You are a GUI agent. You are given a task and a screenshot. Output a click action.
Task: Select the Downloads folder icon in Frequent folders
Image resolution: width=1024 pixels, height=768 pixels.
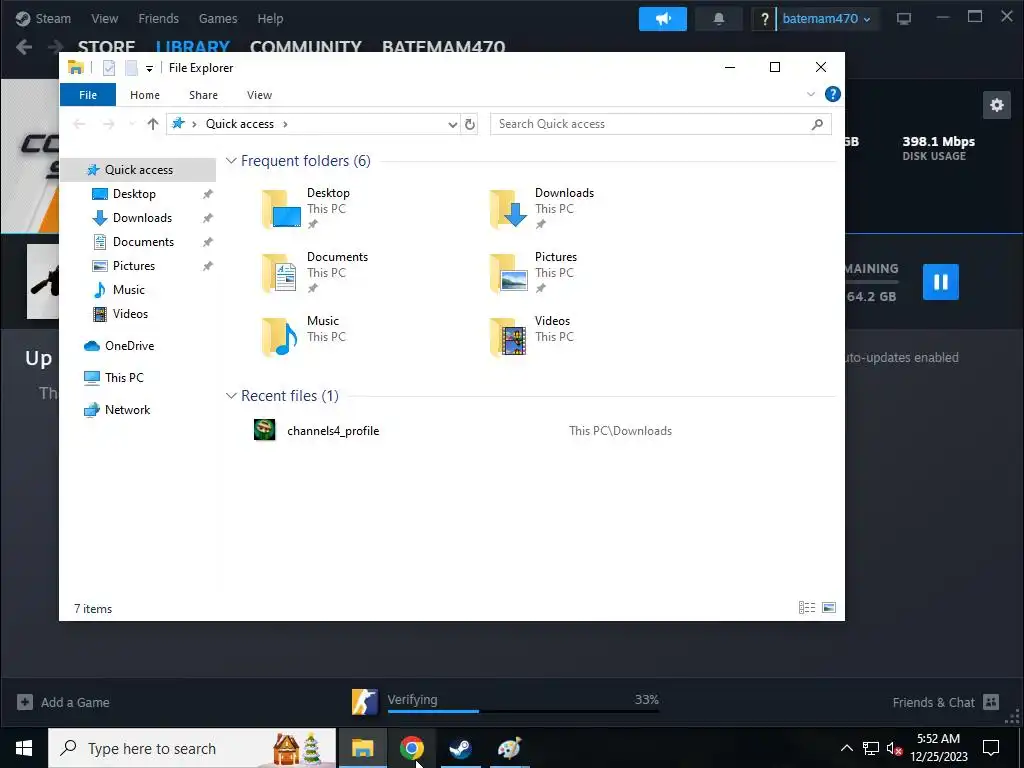click(509, 209)
